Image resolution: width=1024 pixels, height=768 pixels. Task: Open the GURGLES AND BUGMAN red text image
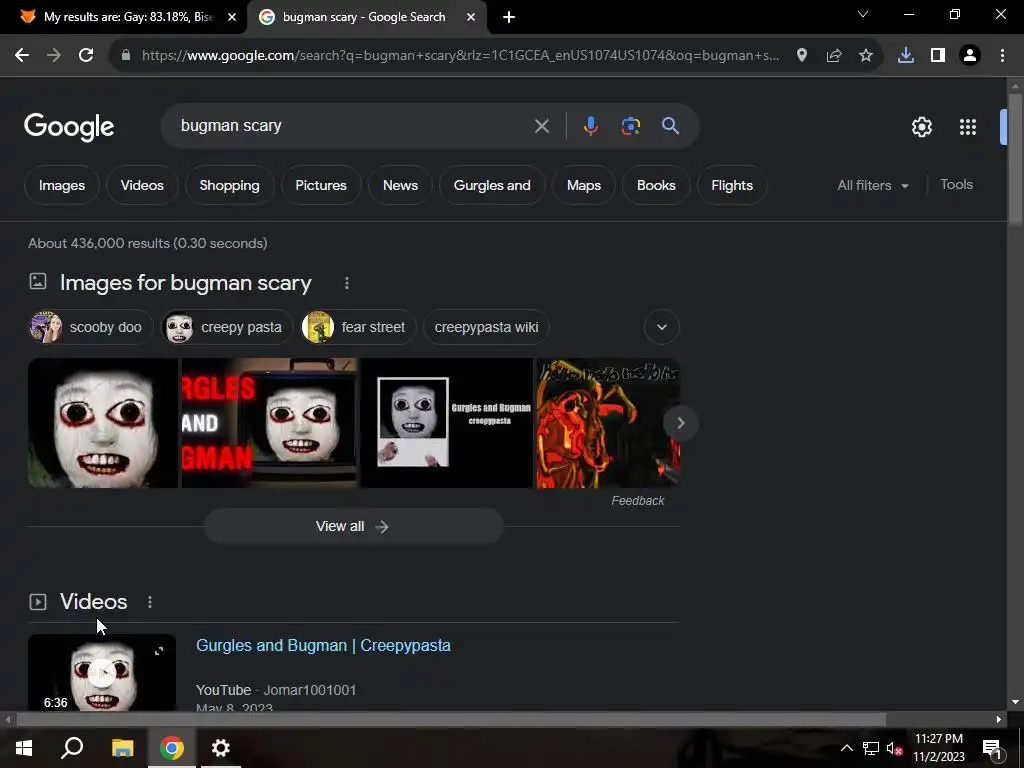pyautogui.click(x=270, y=423)
